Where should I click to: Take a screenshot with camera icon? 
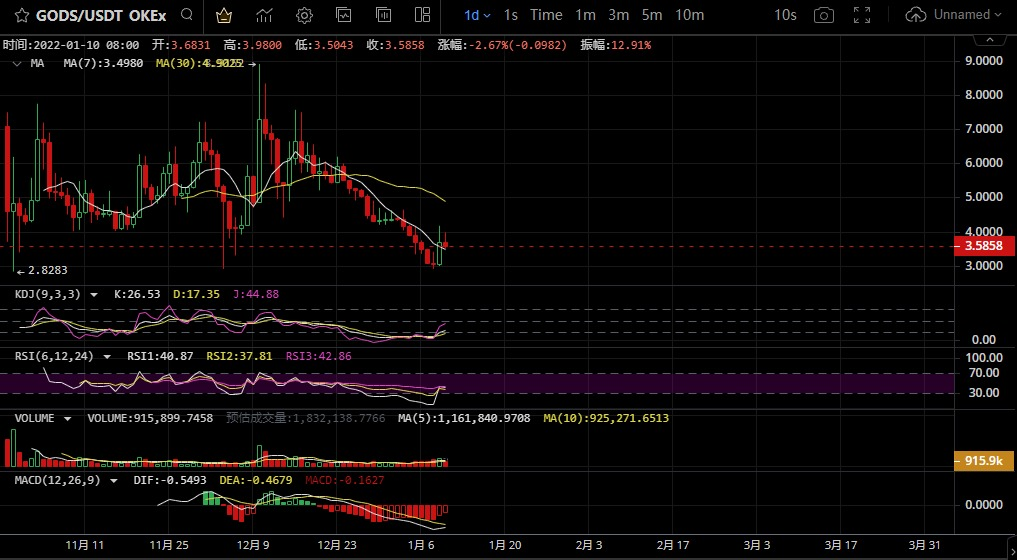[x=823, y=15]
